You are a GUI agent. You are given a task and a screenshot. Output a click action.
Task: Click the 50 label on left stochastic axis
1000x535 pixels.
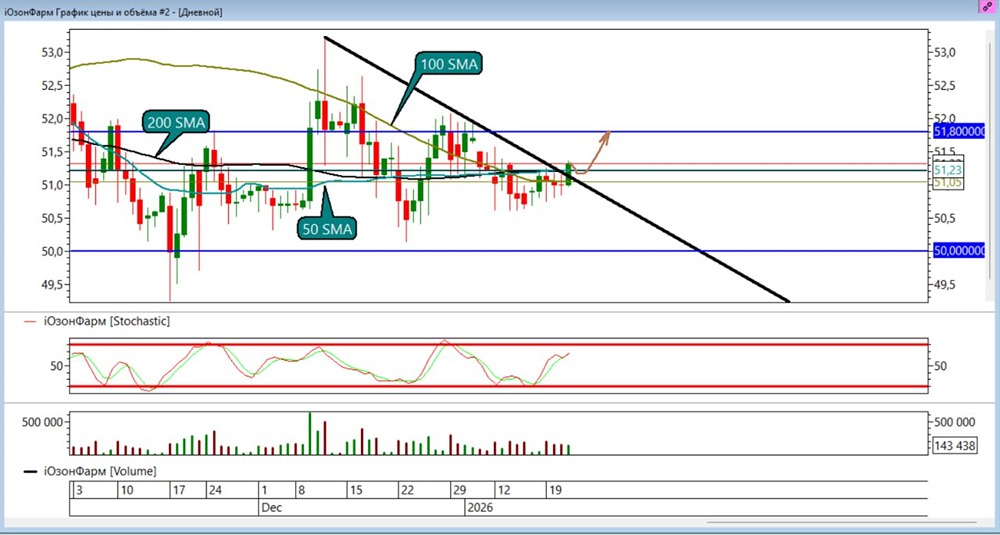57,365
